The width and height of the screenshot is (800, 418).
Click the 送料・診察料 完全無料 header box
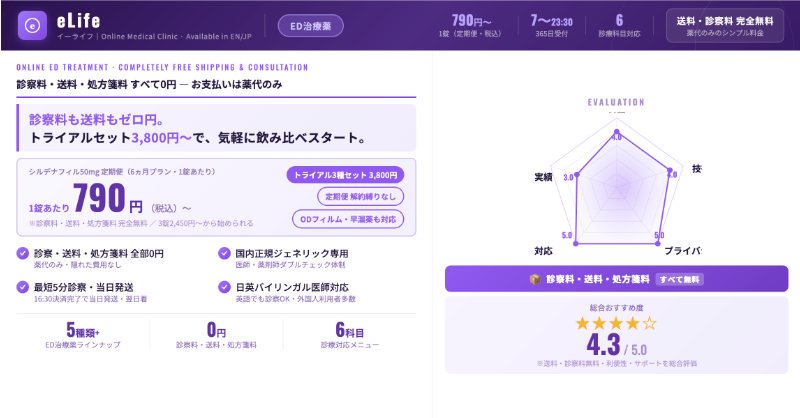click(726, 25)
